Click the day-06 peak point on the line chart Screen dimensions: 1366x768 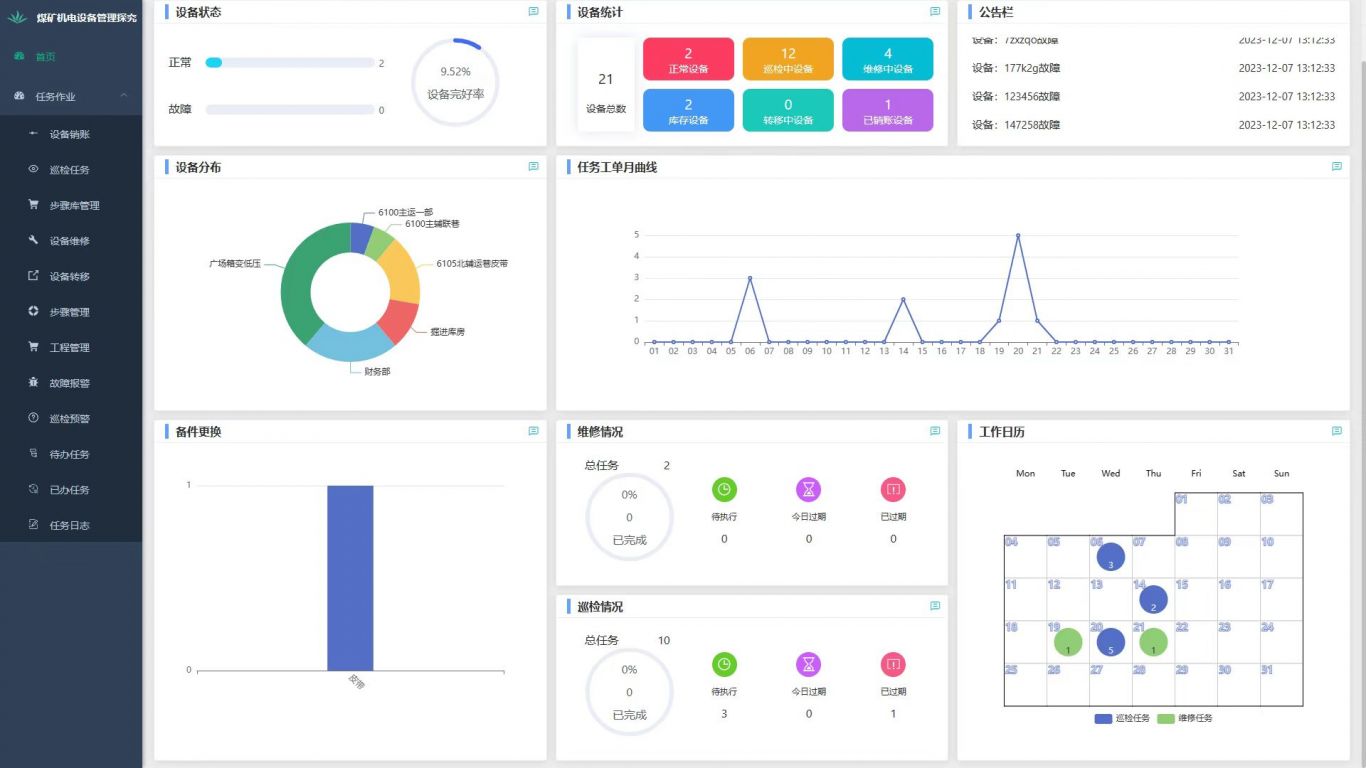click(750, 278)
